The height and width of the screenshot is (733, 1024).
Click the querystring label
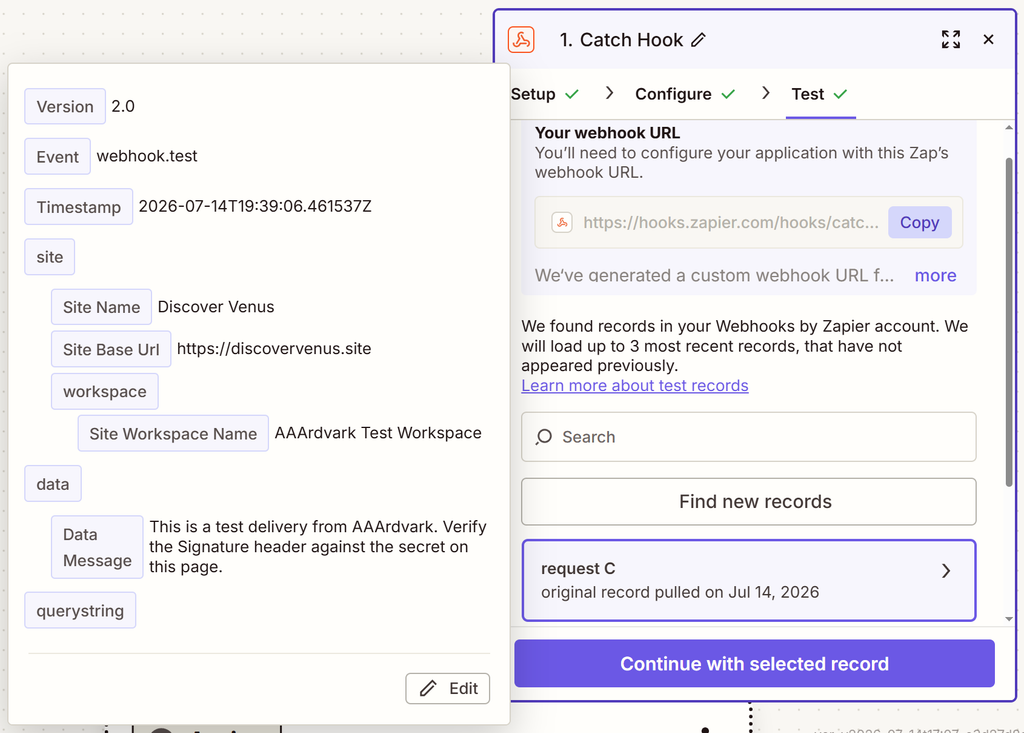[80, 611]
